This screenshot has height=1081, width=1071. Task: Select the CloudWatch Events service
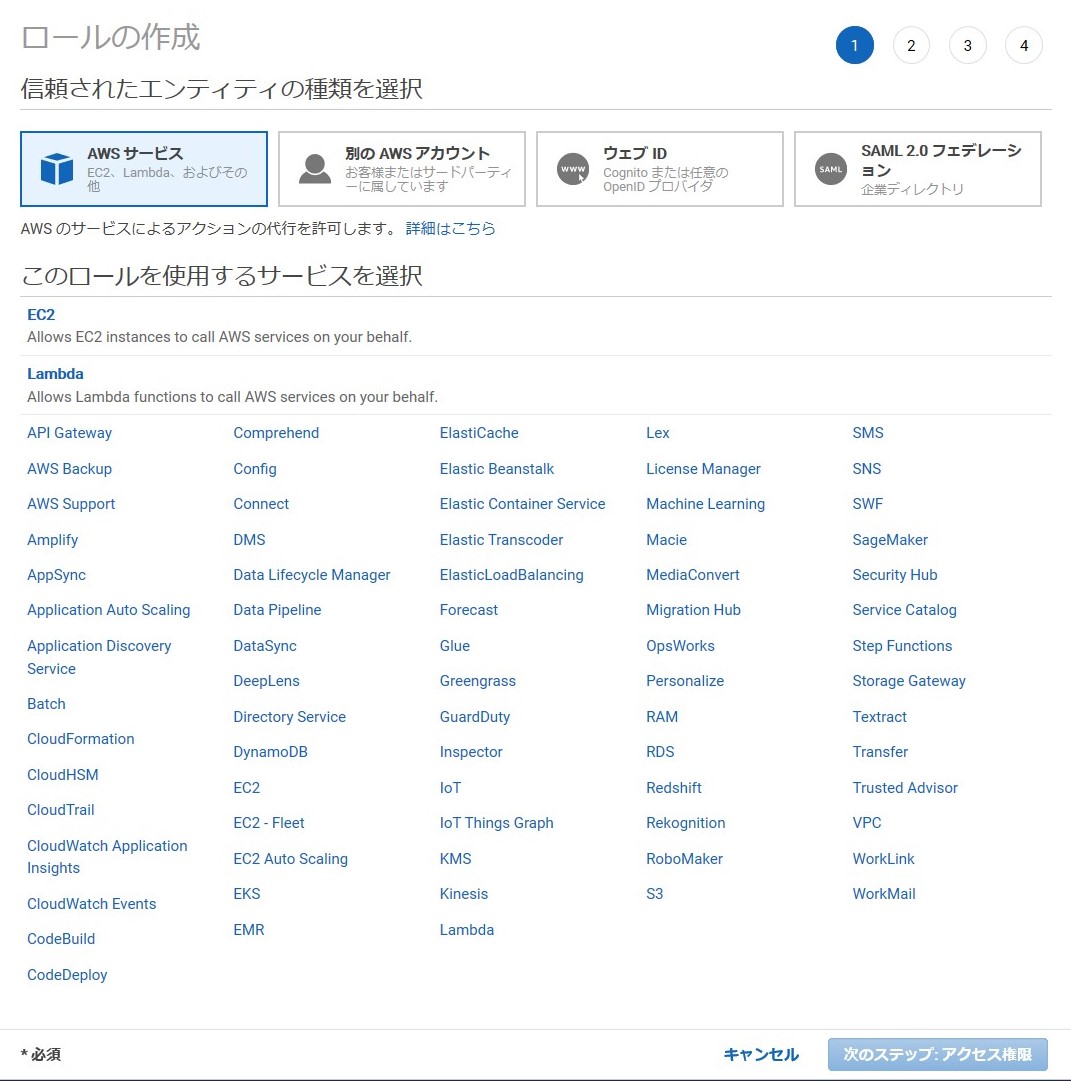point(92,904)
